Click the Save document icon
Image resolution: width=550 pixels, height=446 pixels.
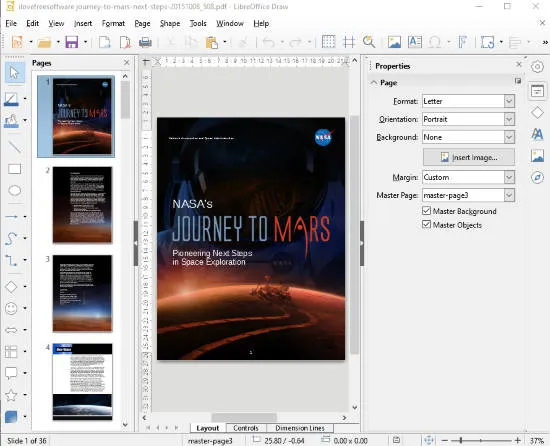pyautogui.click(x=72, y=42)
